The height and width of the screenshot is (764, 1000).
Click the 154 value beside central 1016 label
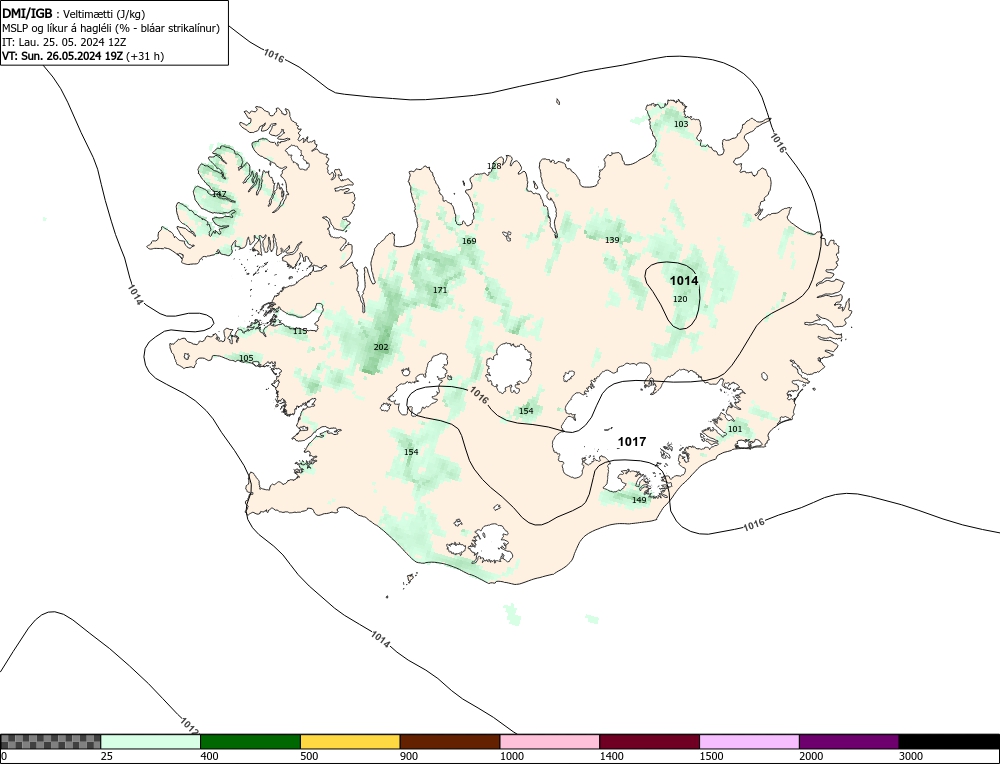pos(526,411)
